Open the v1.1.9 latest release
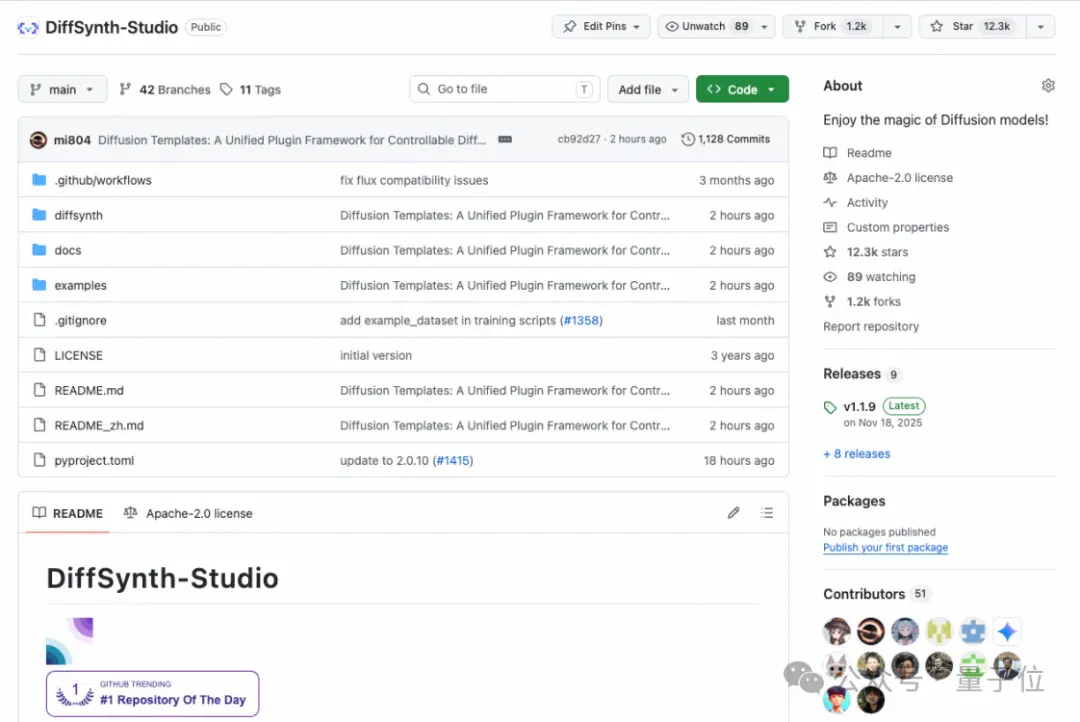The width and height of the screenshot is (1080, 722). 859,406
